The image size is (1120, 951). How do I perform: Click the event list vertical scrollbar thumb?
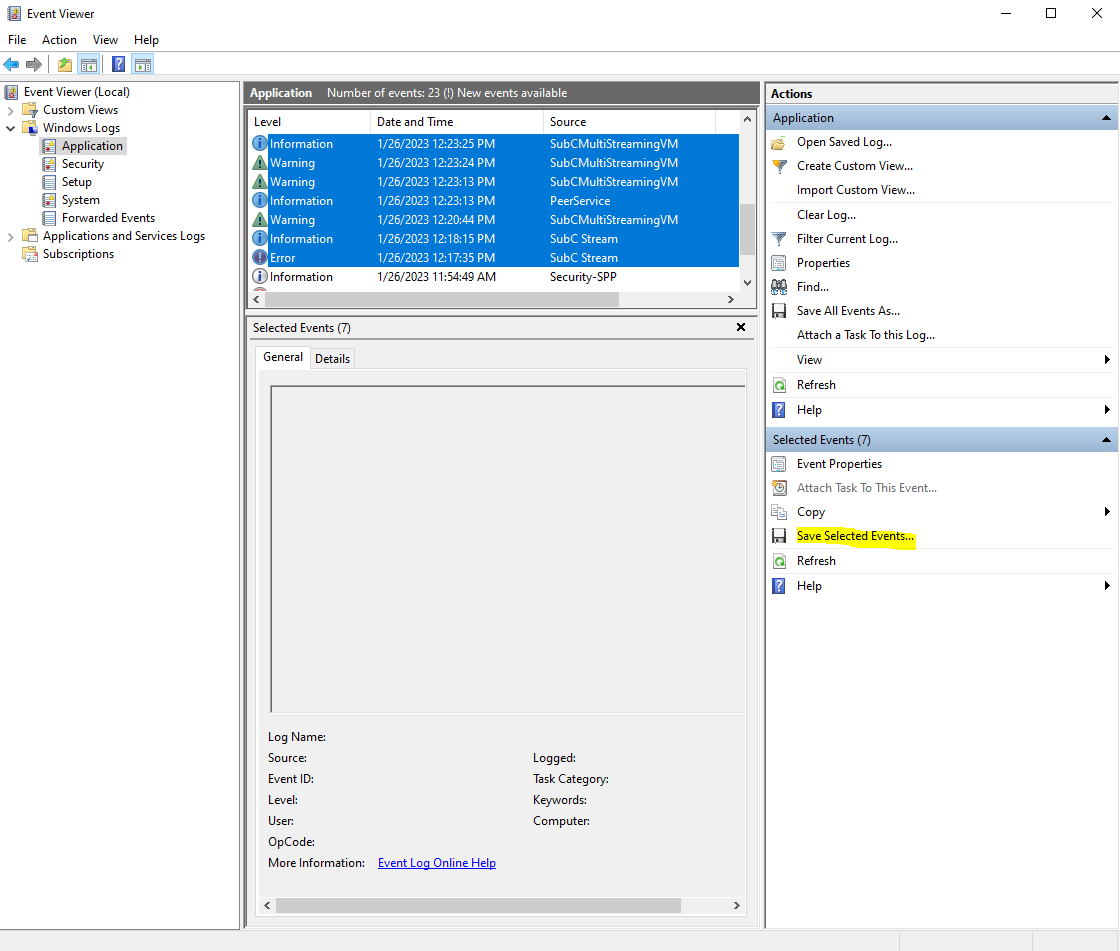746,230
